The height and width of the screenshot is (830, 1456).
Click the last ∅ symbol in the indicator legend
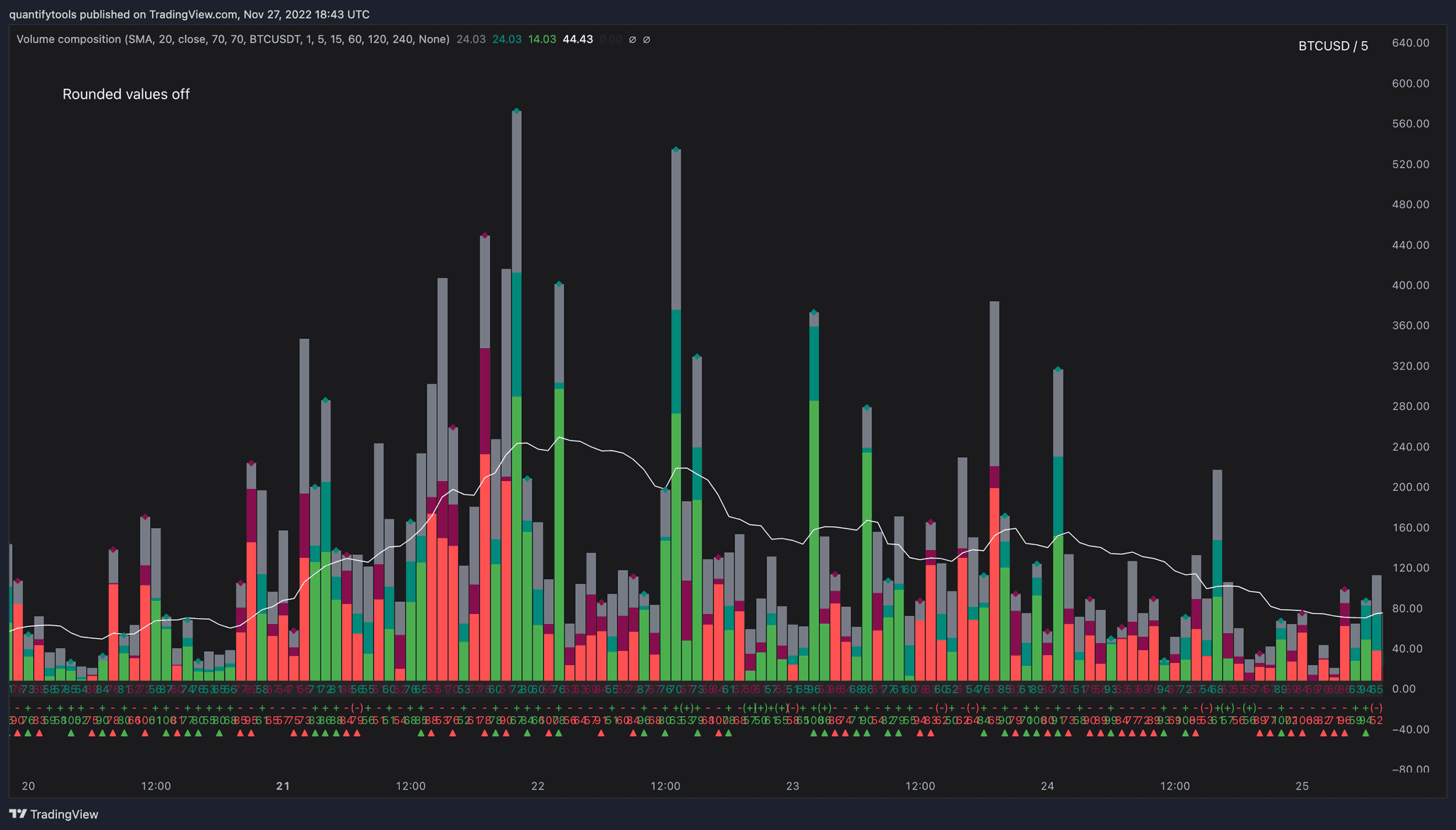click(646, 40)
